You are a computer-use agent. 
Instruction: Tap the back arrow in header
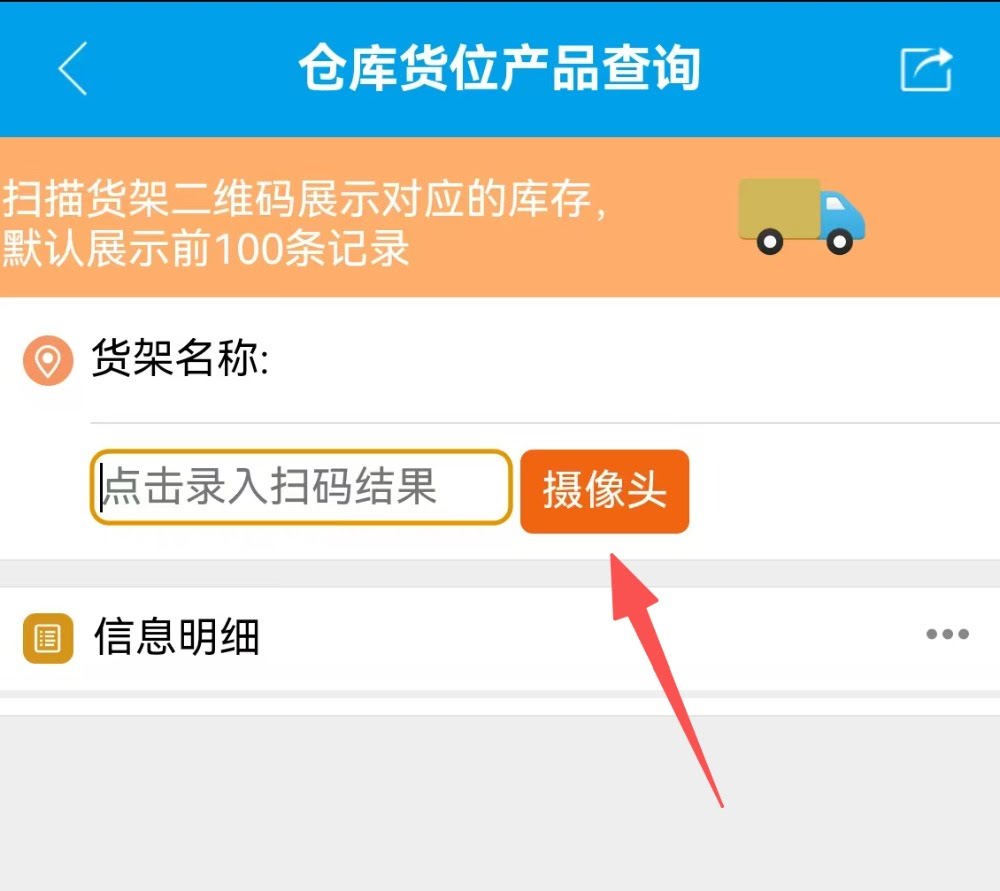pyautogui.click(x=73, y=69)
